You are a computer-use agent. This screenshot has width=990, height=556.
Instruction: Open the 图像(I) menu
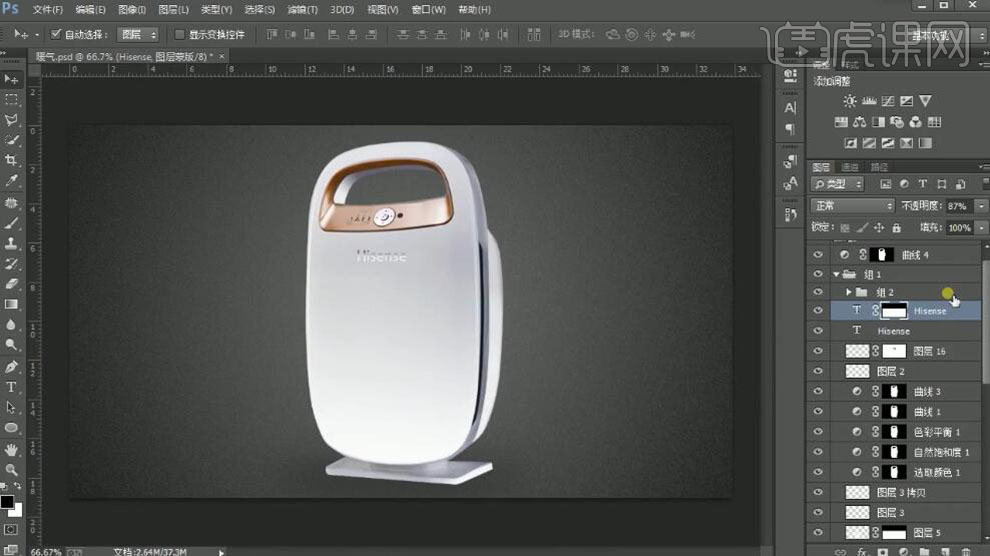click(x=132, y=9)
